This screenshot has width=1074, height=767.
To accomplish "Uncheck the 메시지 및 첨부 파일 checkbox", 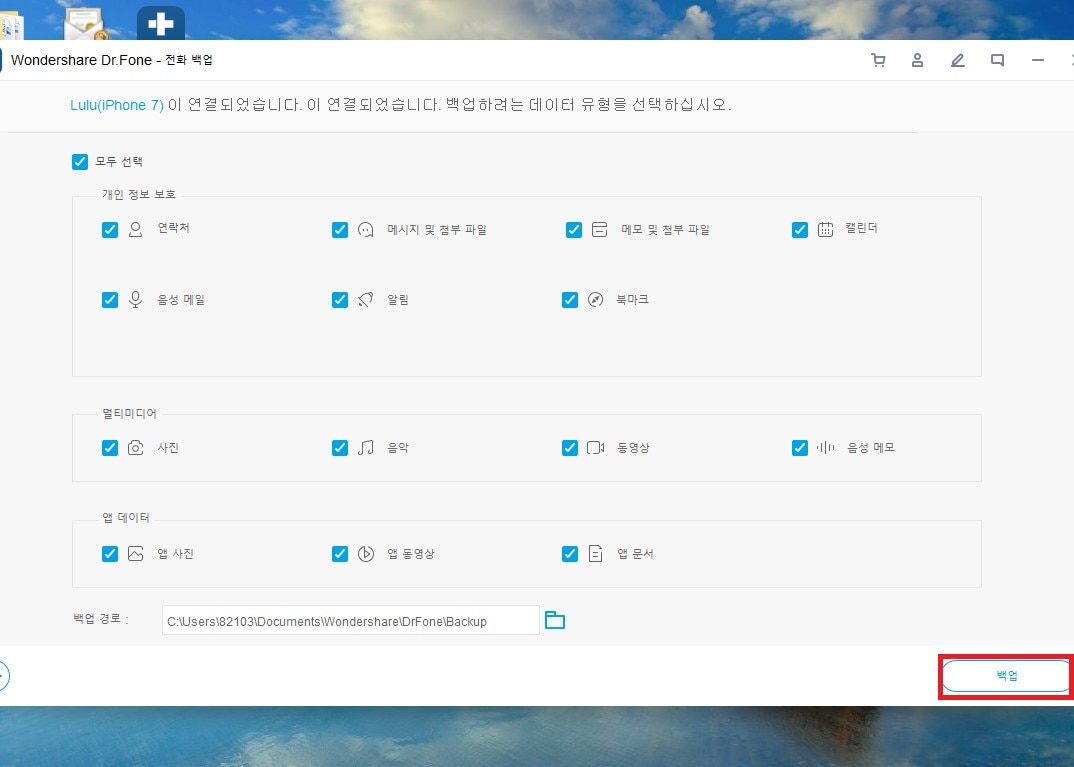I will [340, 229].
